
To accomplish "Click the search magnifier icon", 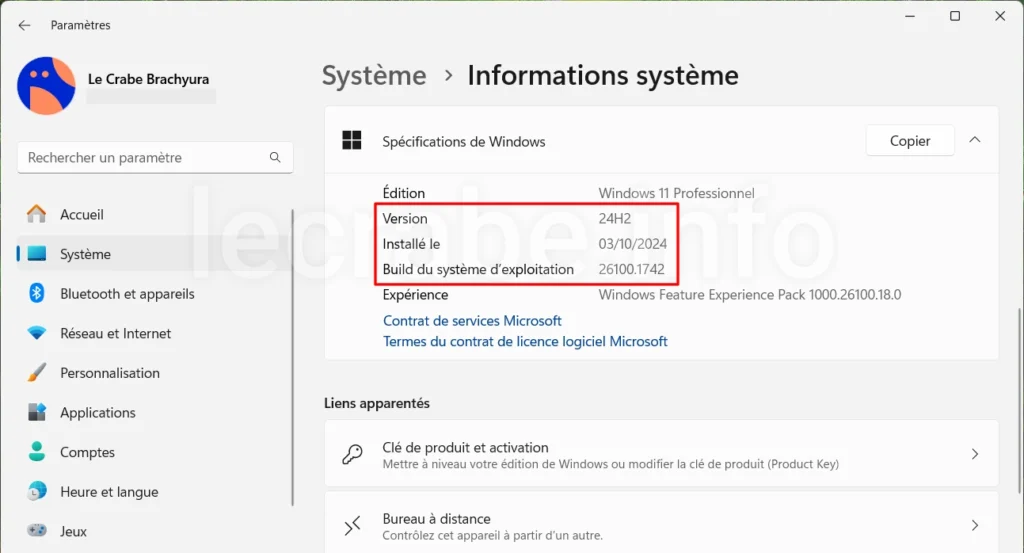I will [x=275, y=157].
